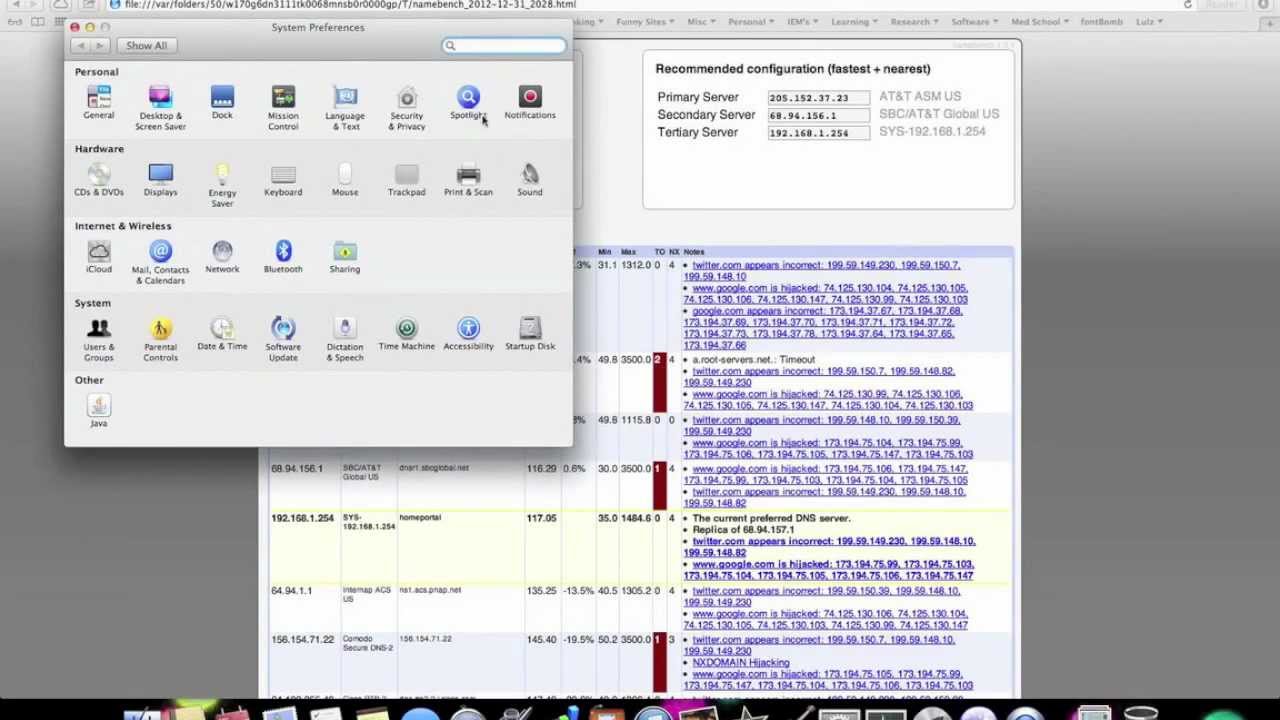
Task: Open the Misc bookmarks folder
Action: point(700,21)
